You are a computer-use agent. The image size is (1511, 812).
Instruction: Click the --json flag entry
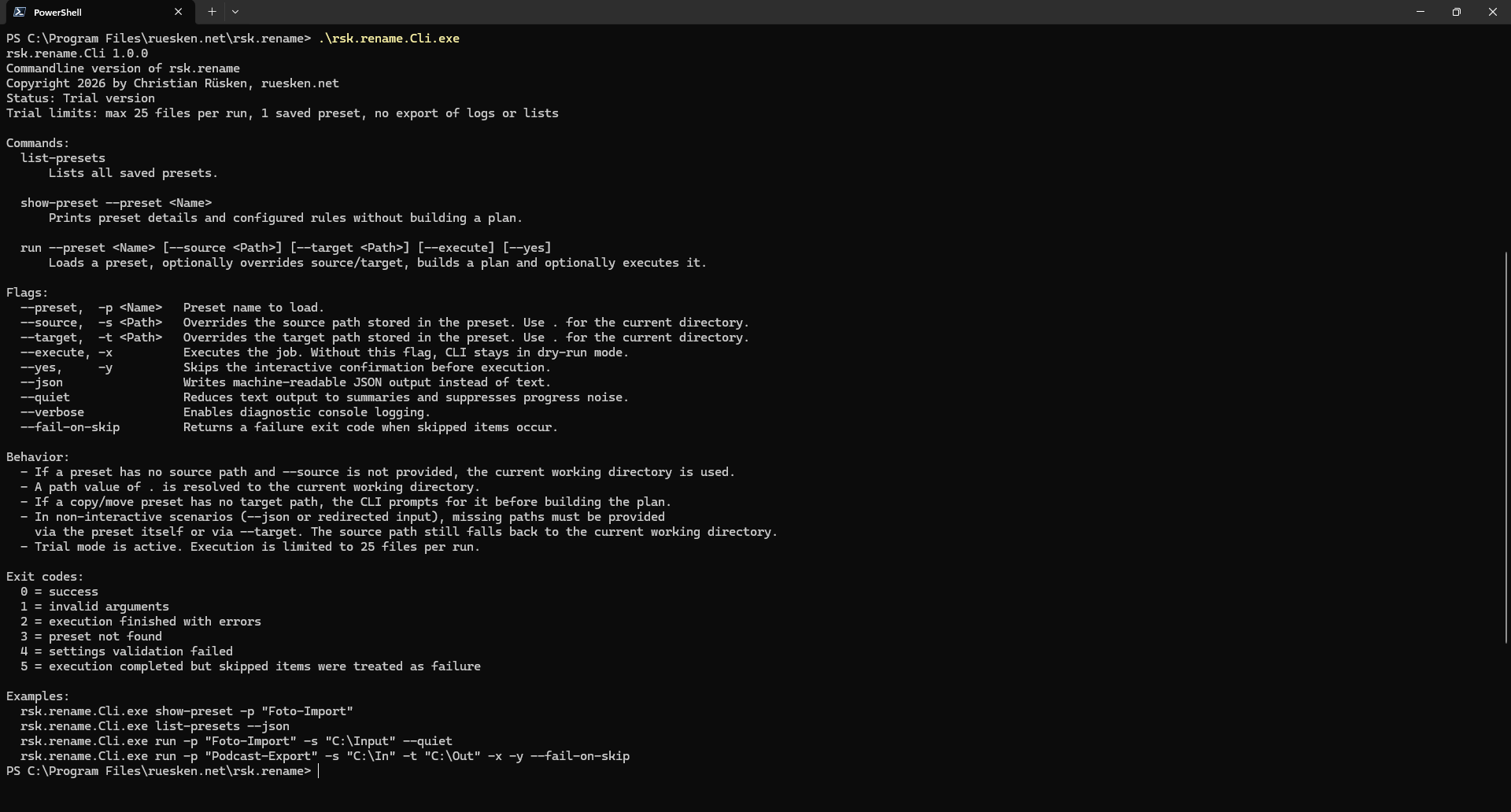[x=42, y=382]
